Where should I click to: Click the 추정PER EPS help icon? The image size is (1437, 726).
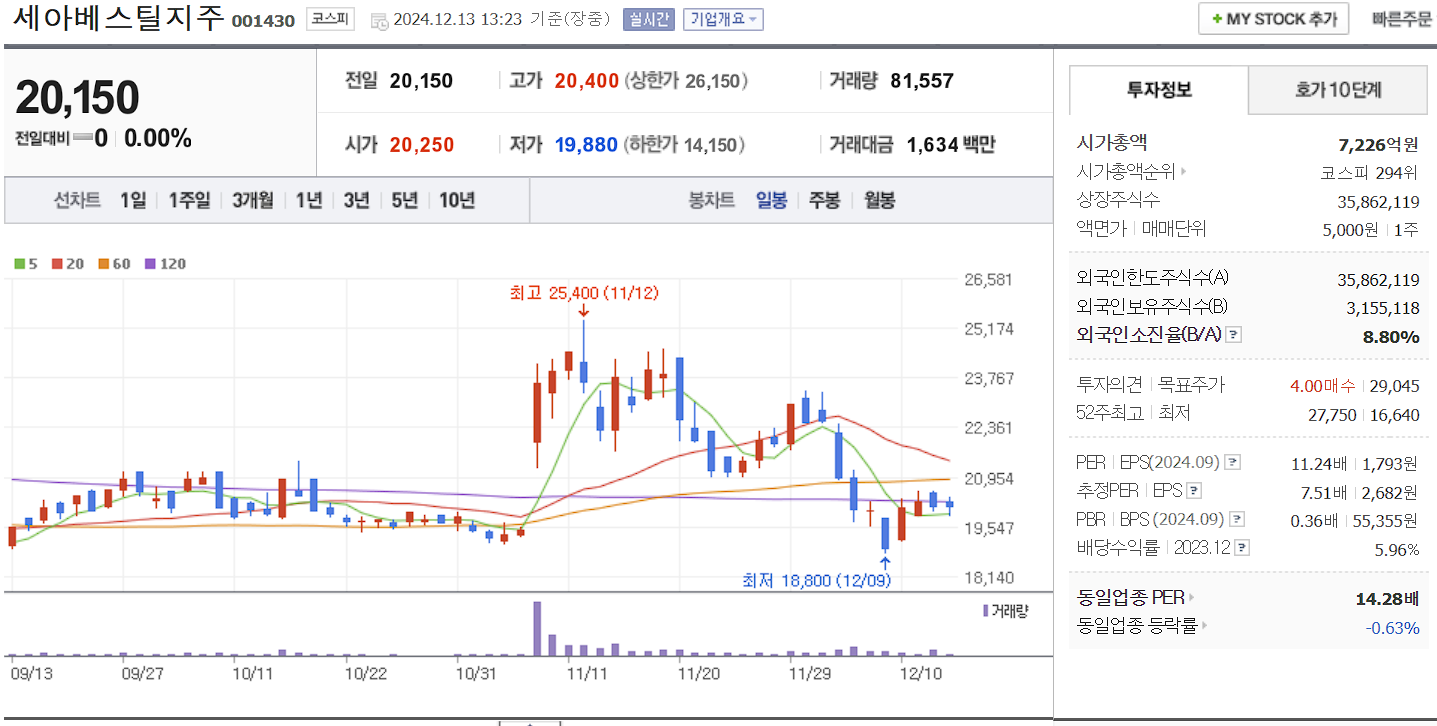pos(1194,490)
